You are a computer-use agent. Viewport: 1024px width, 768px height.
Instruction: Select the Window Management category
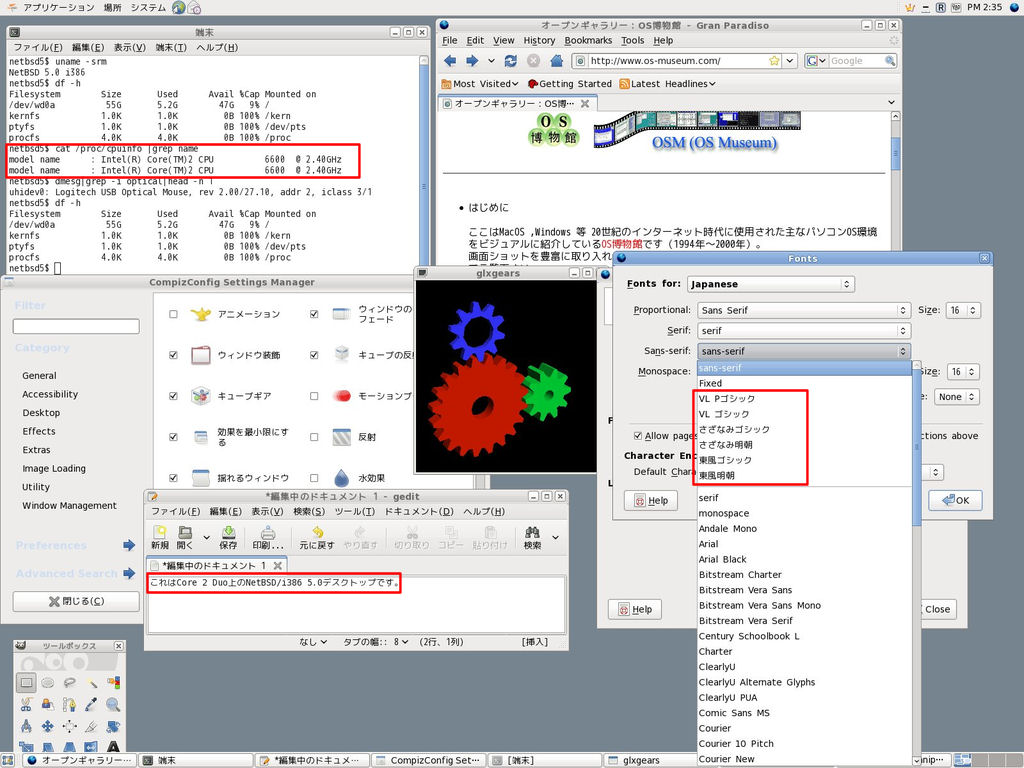click(69, 505)
